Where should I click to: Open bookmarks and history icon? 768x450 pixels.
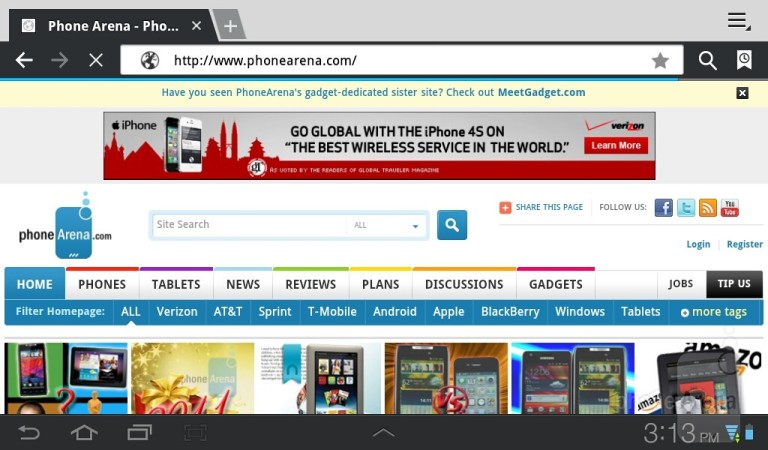click(x=744, y=60)
